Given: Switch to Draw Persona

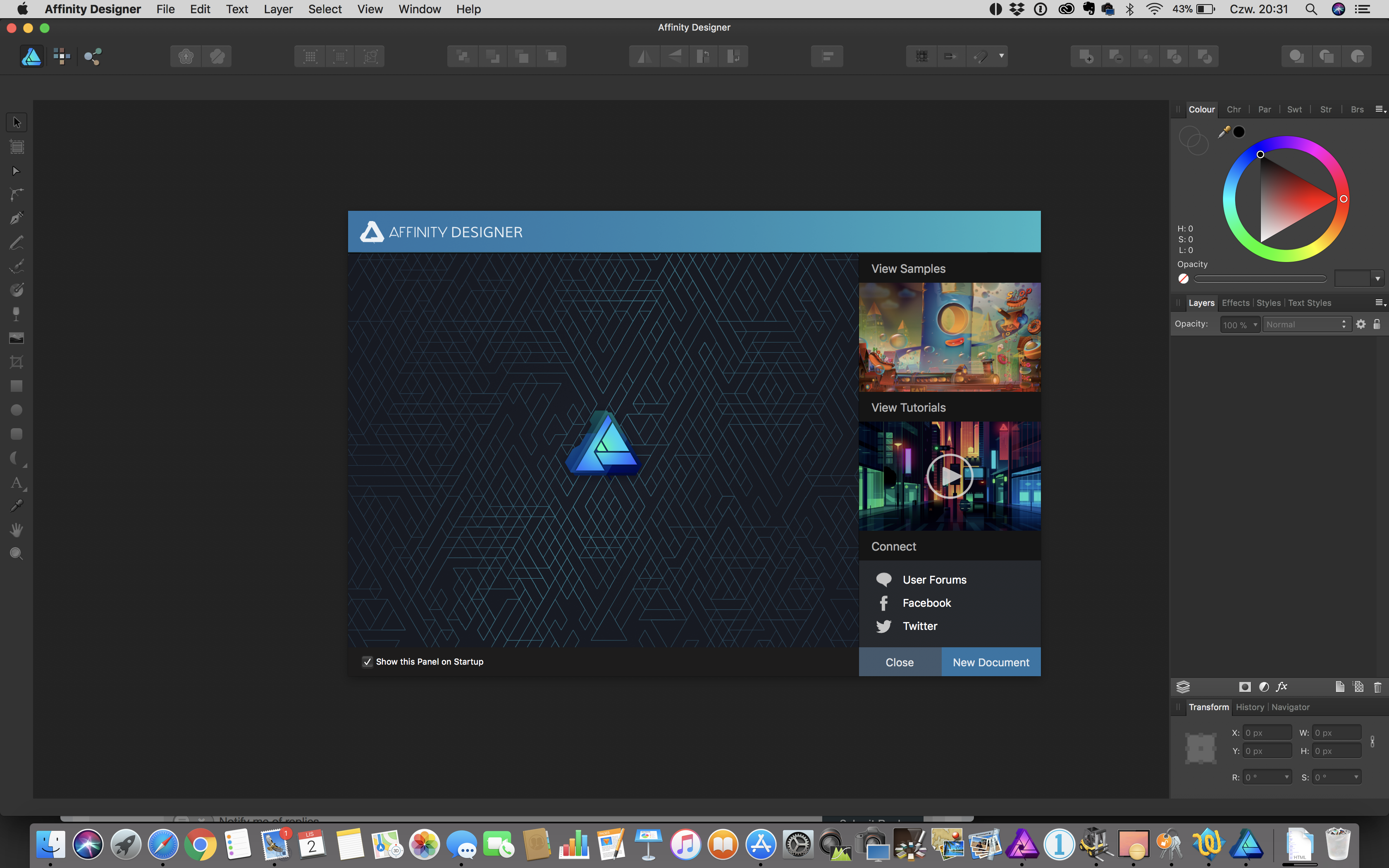Looking at the screenshot, I should 31,56.
